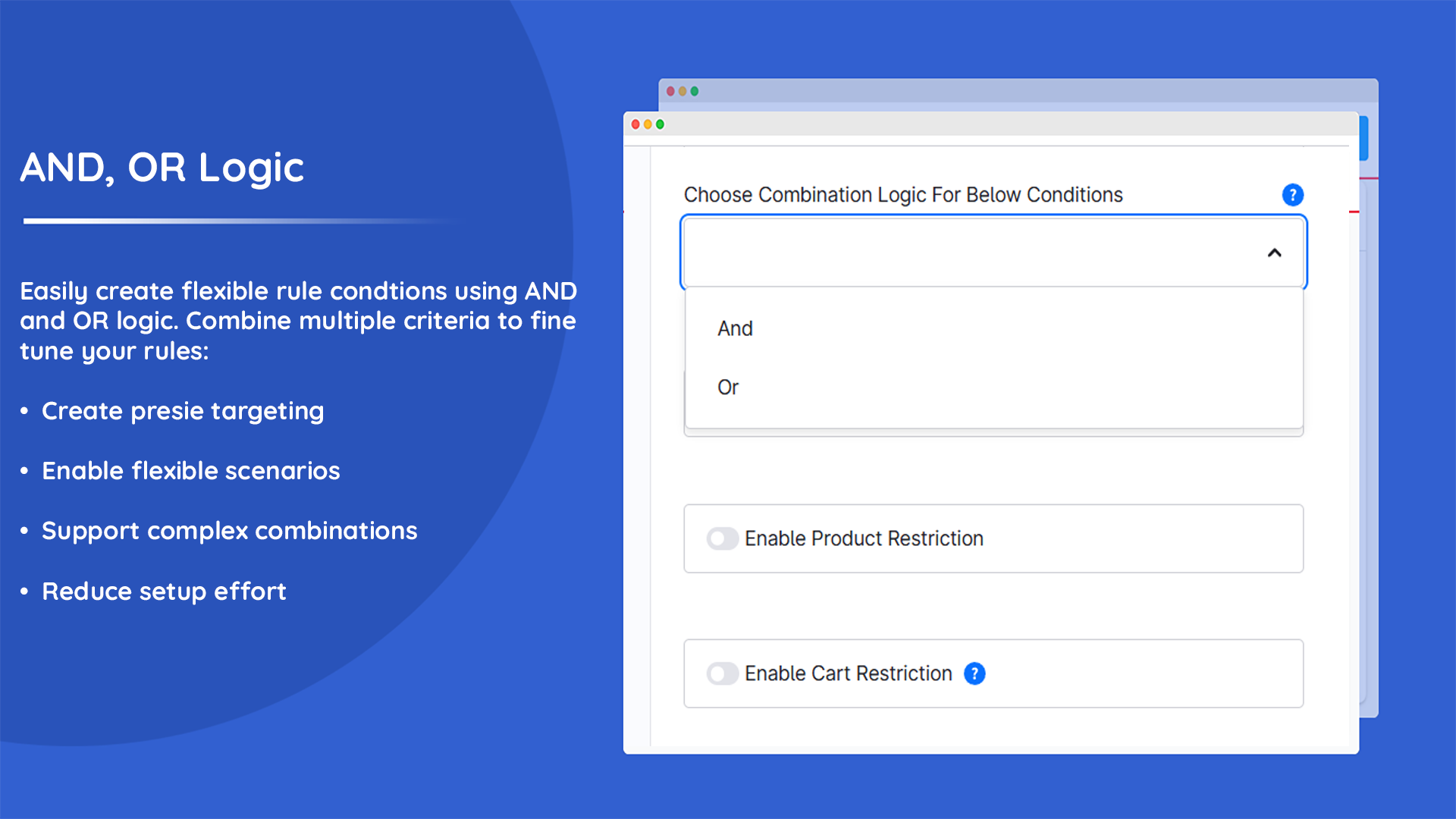Click Support complex combinations bullet text
This screenshot has height=819, width=1456.
(229, 531)
